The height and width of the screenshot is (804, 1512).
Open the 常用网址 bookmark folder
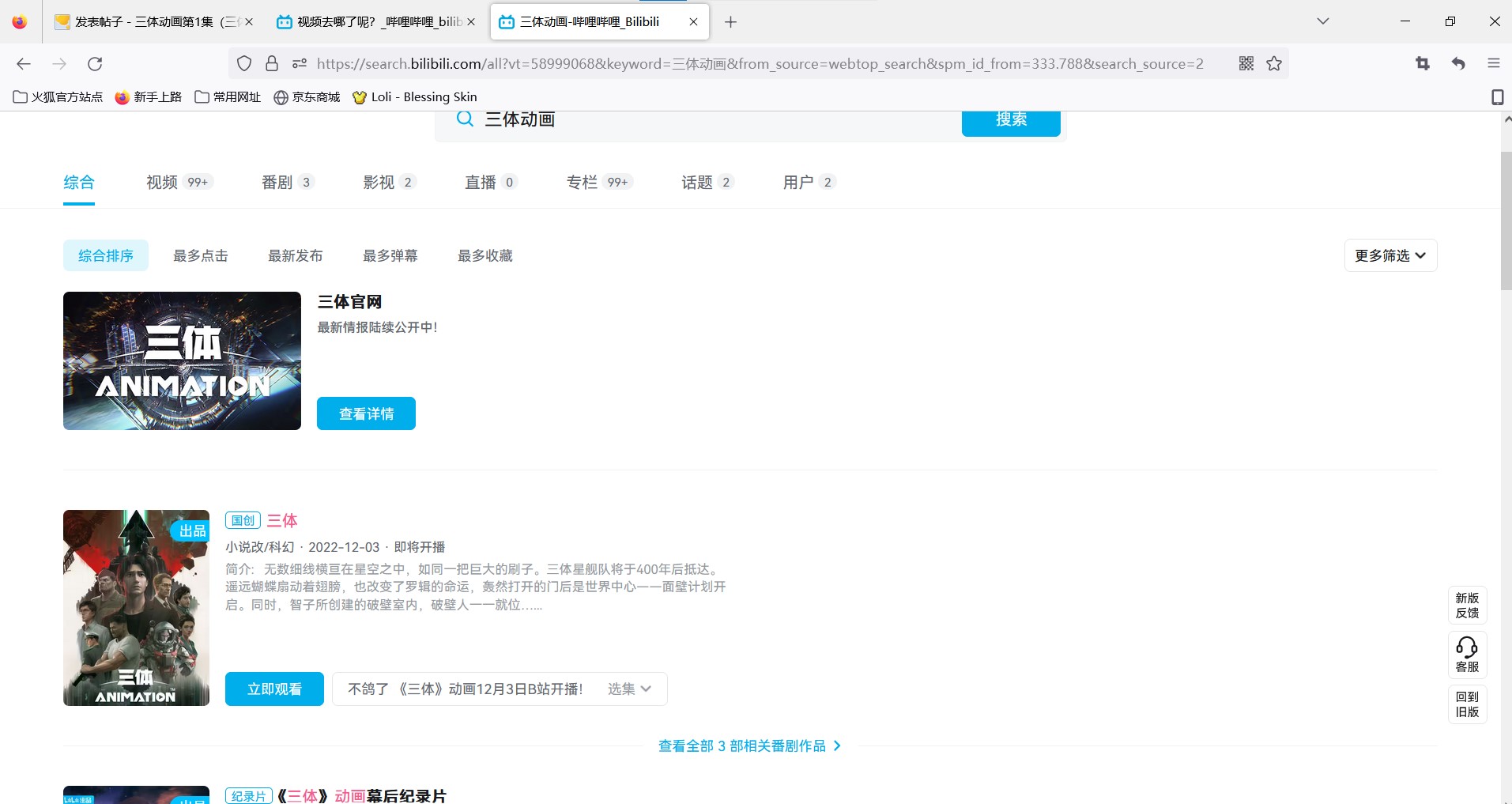(x=228, y=97)
